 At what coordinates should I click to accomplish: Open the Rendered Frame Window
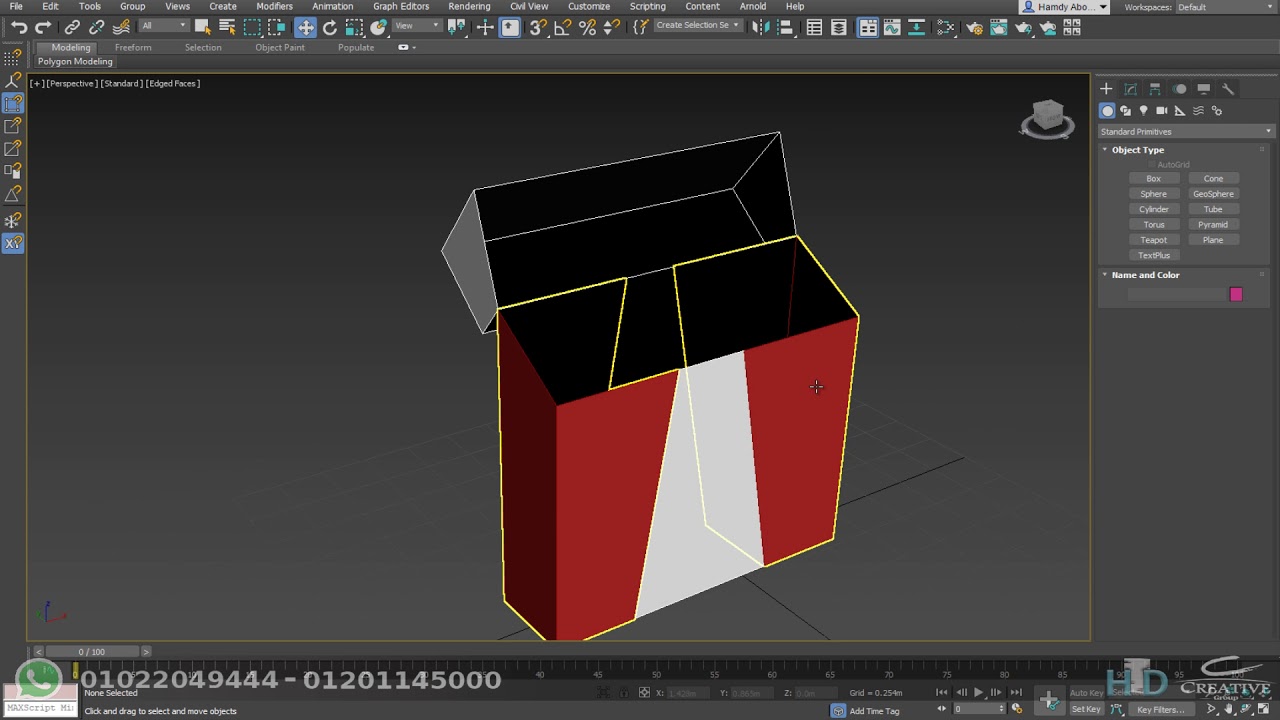[x=999, y=28]
